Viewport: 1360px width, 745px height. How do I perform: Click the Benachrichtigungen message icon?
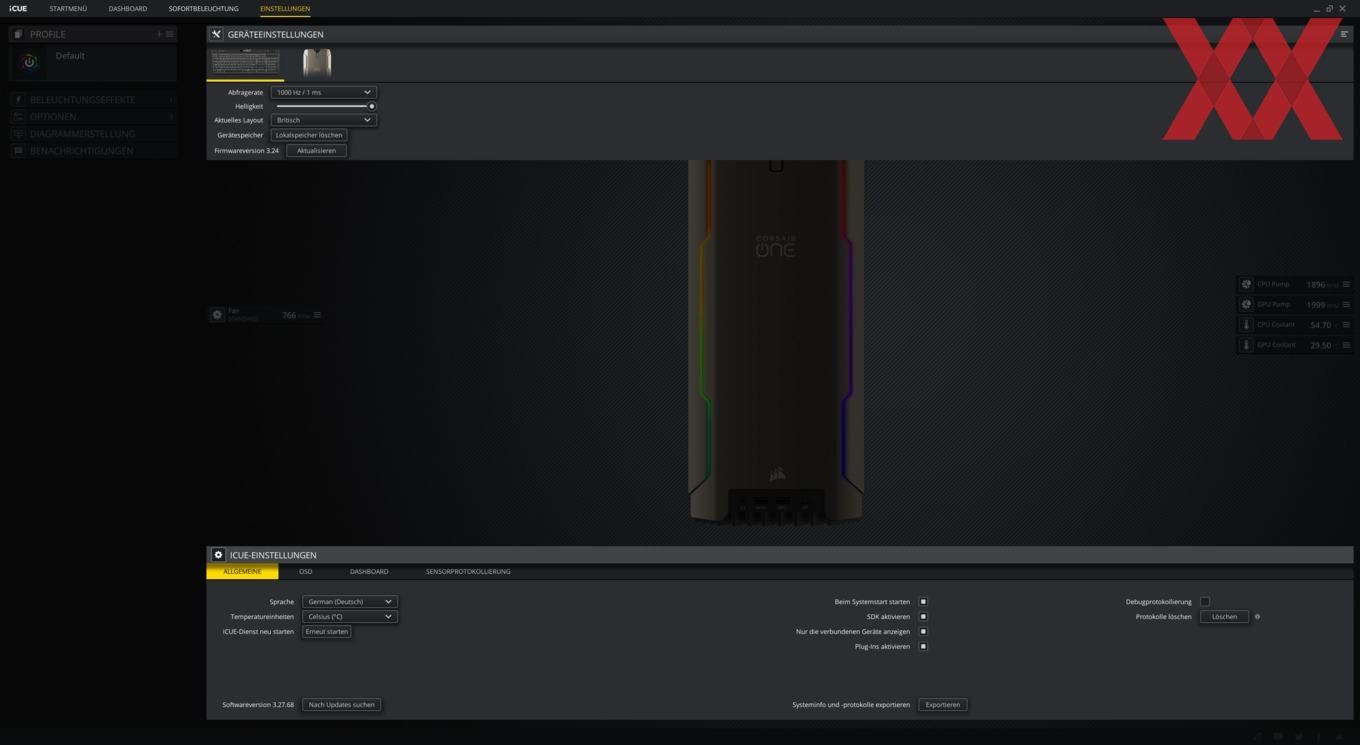click(18, 151)
